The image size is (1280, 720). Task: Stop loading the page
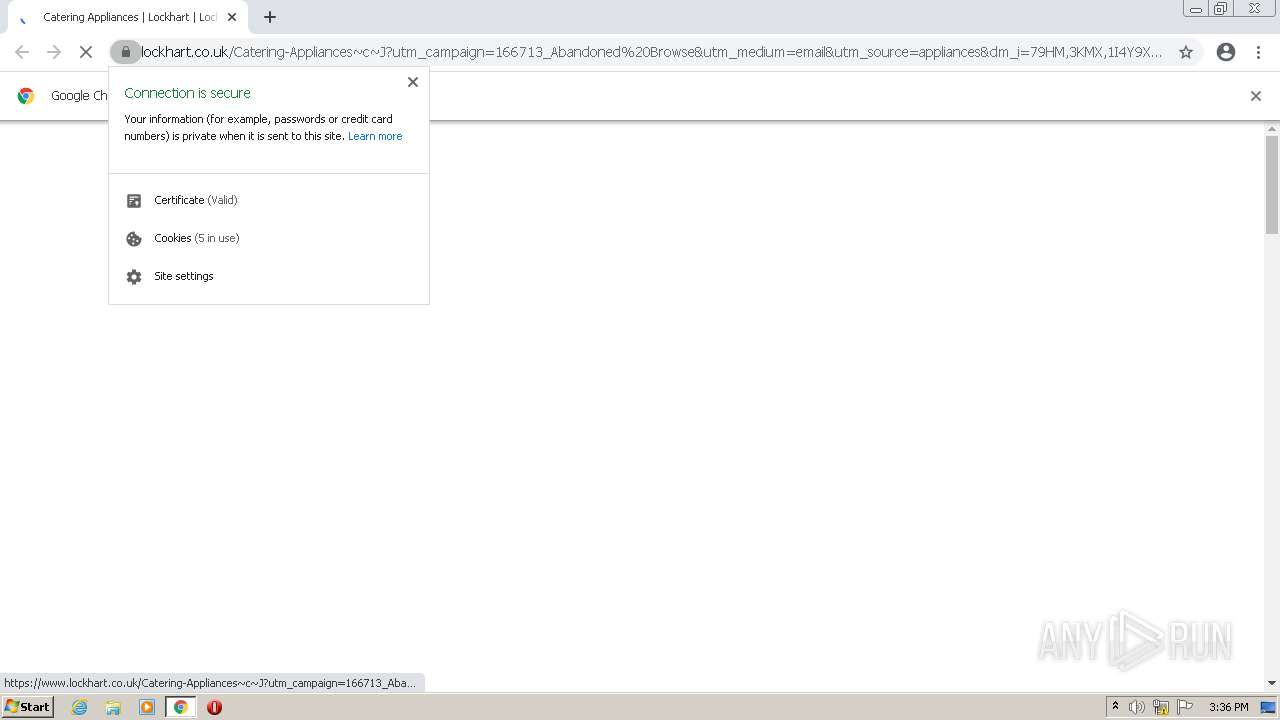click(x=86, y=52)
